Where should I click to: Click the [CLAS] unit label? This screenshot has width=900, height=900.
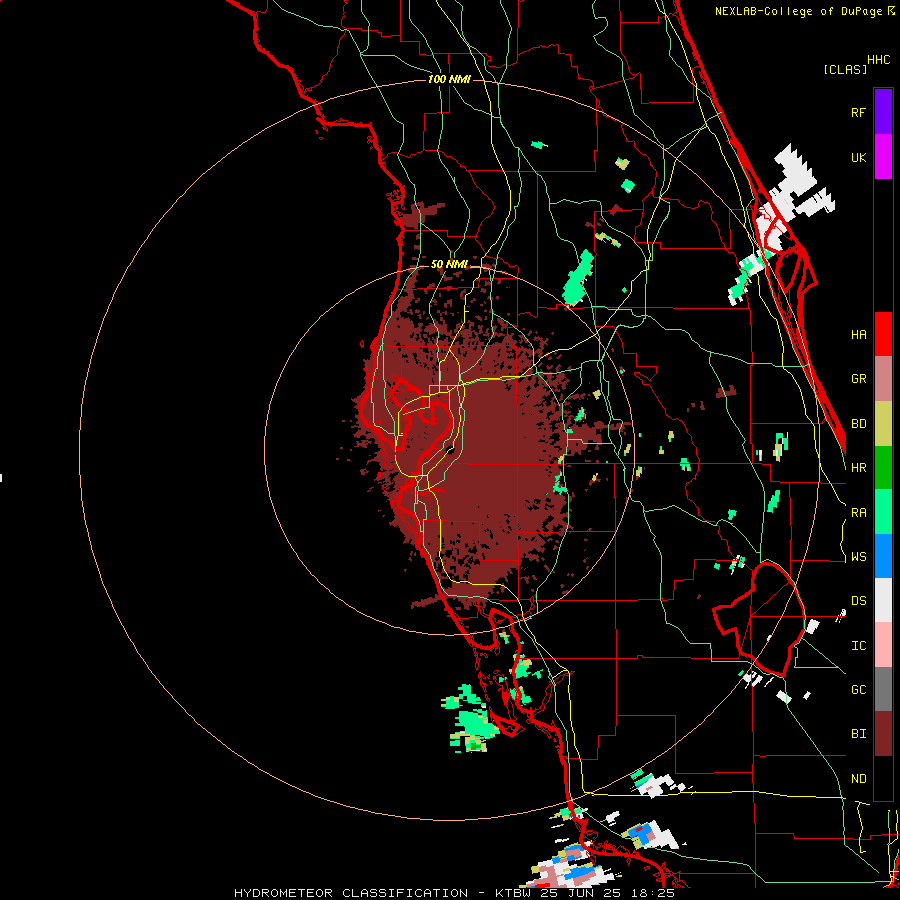(845, 70)
